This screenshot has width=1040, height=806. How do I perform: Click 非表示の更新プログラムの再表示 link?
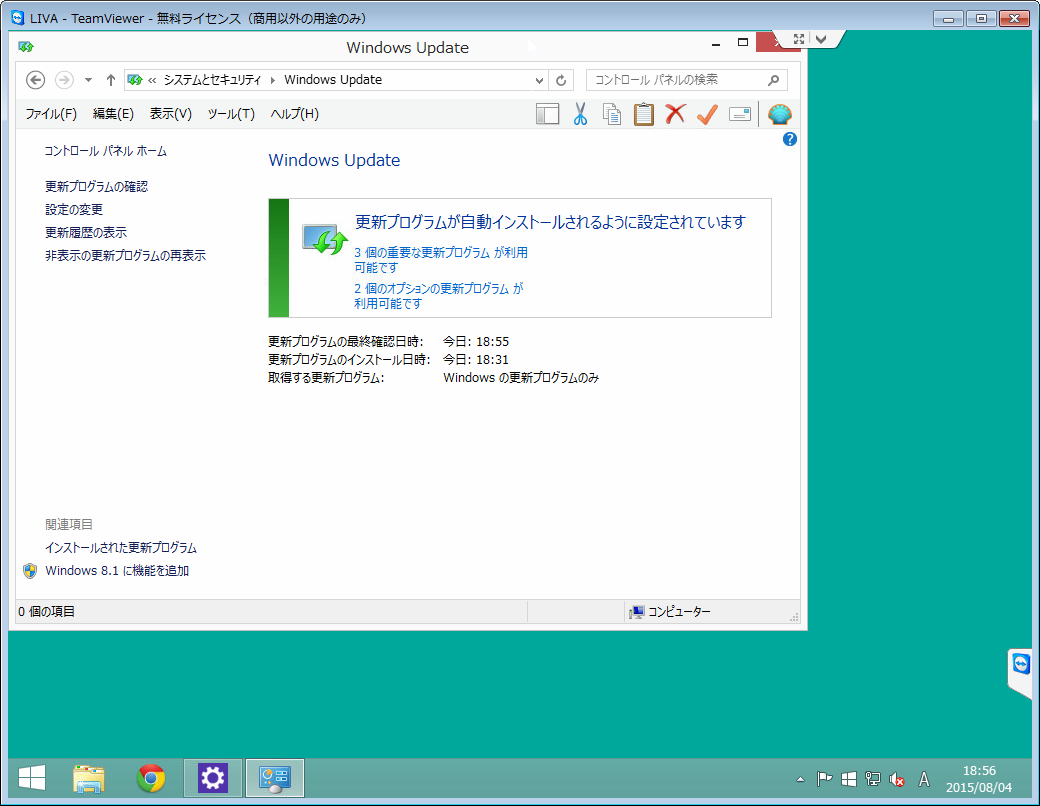(x=125, y=255)
